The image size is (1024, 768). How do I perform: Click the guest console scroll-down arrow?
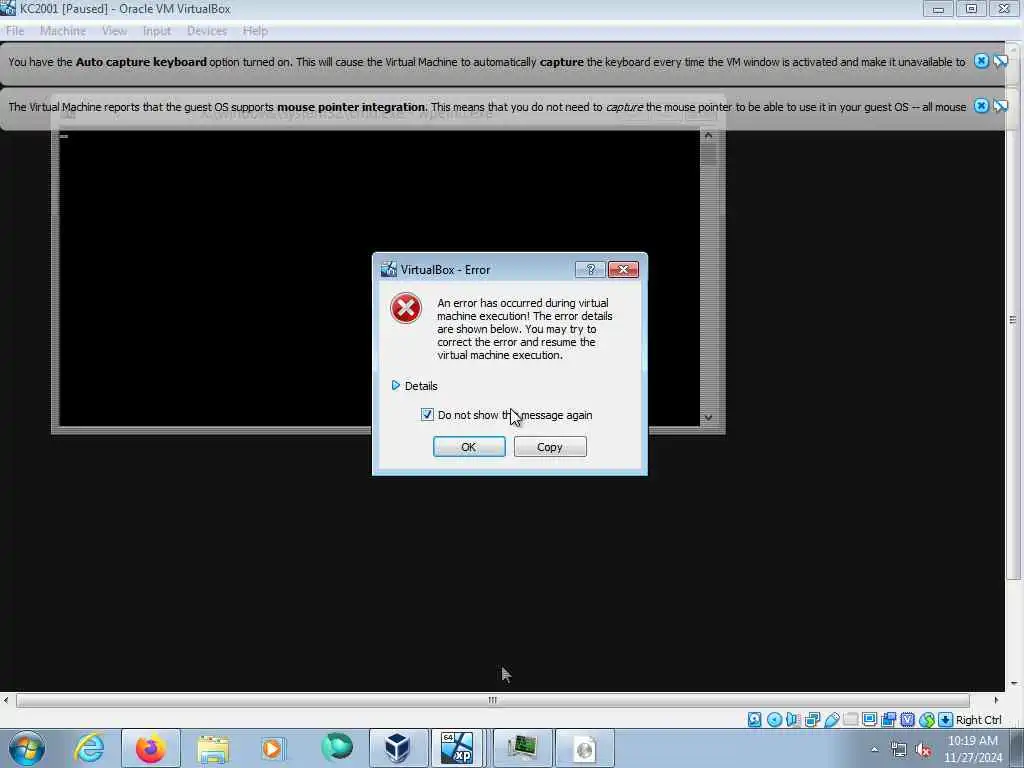[708, 417]
